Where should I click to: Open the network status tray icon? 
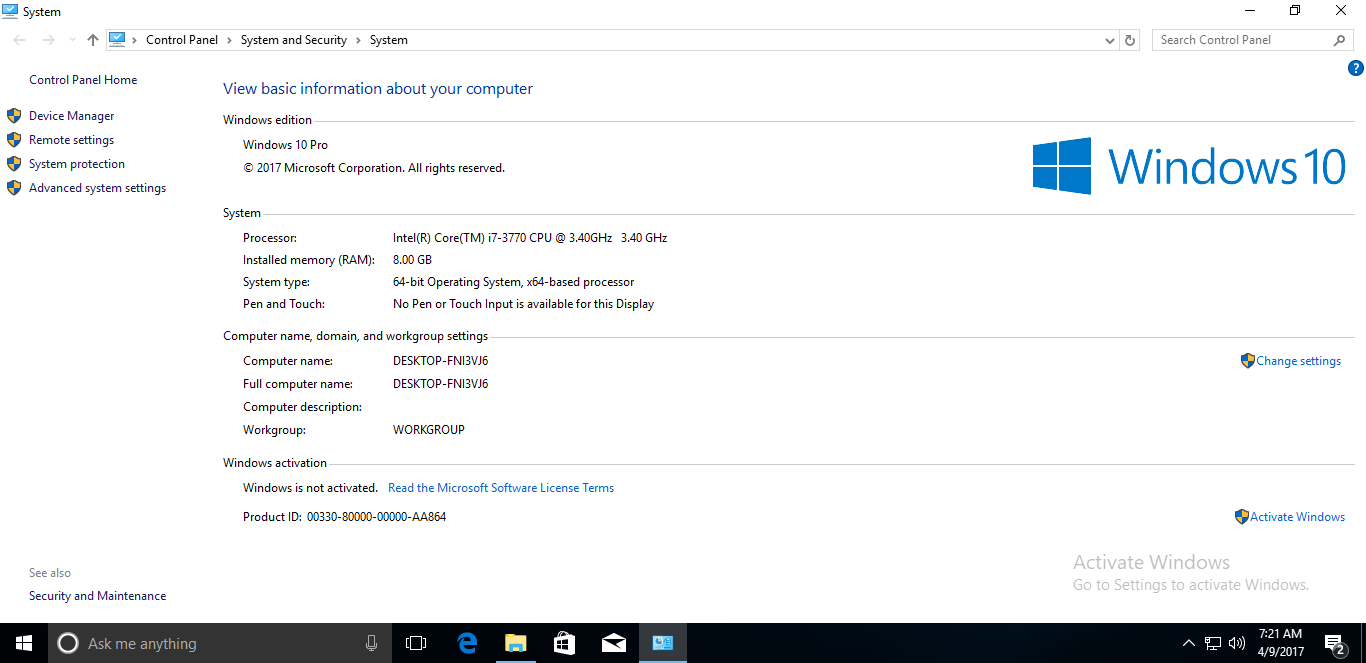1213,643
